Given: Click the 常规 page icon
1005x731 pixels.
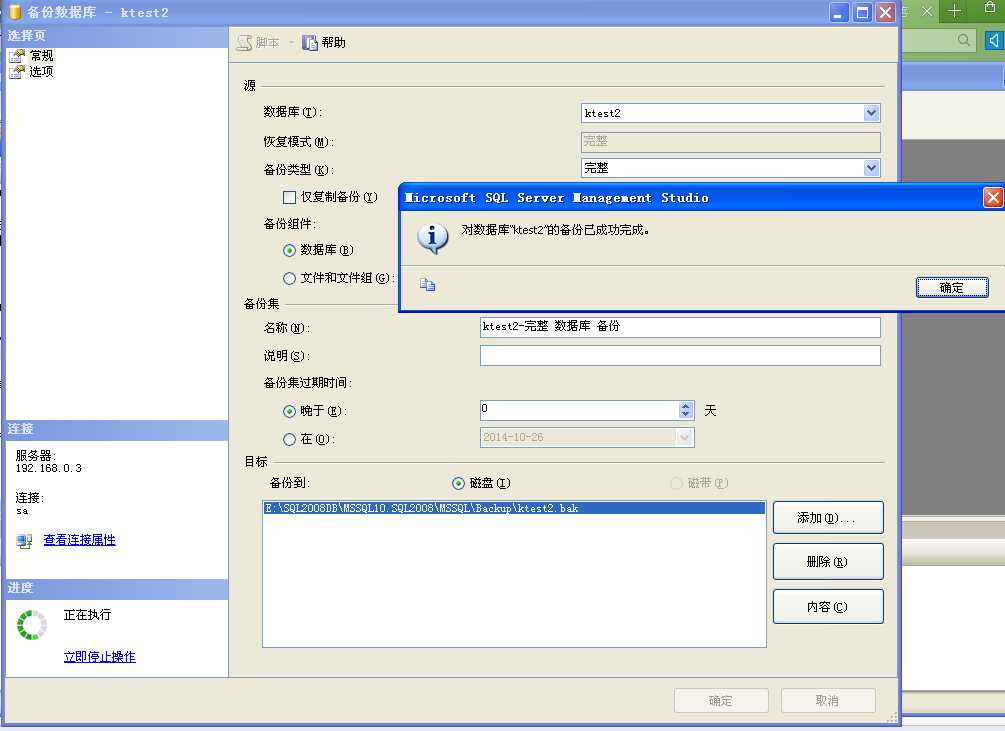Looking at the screenshot, I should pos(17,56).
